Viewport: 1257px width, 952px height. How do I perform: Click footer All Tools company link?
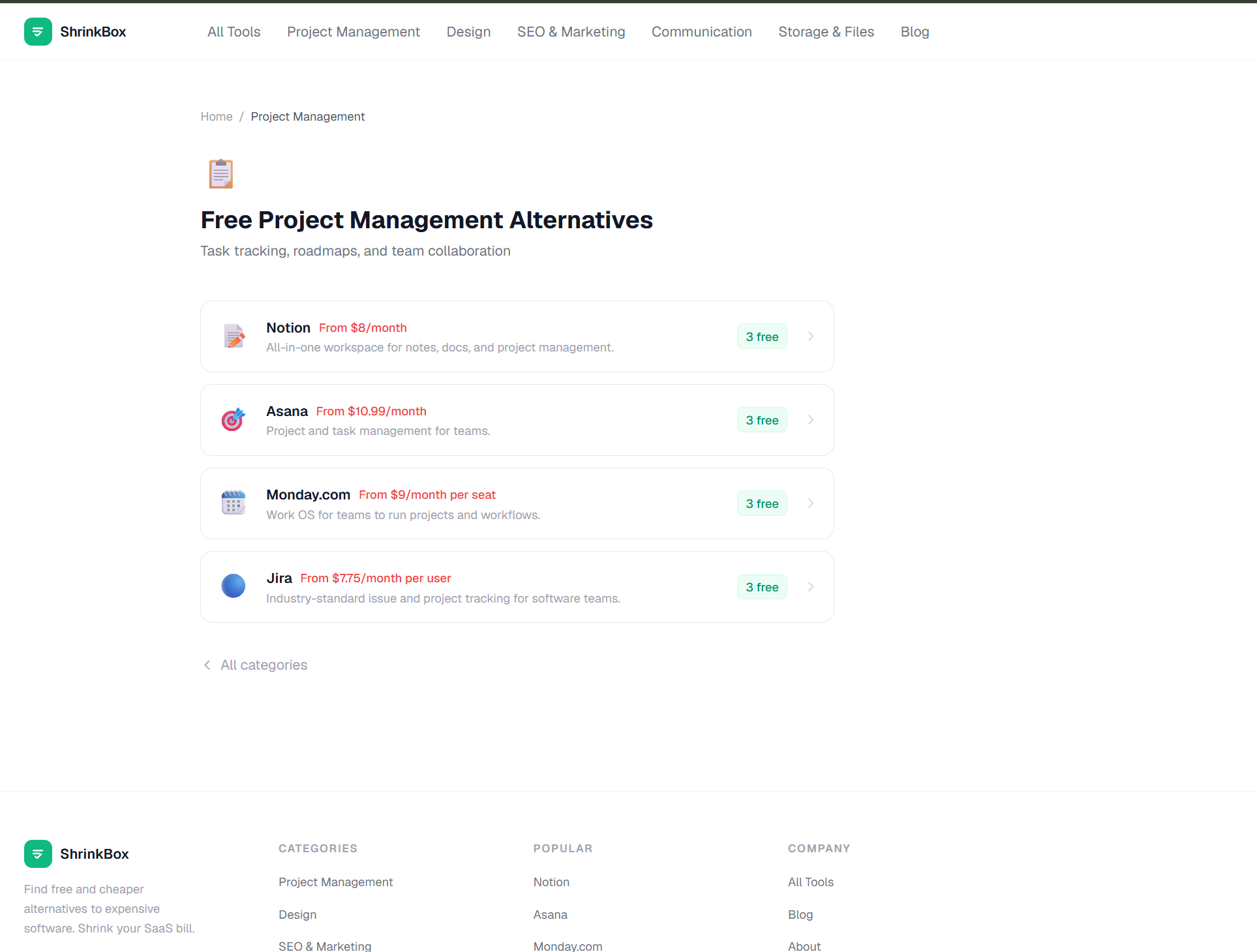[x=811, y=882]
